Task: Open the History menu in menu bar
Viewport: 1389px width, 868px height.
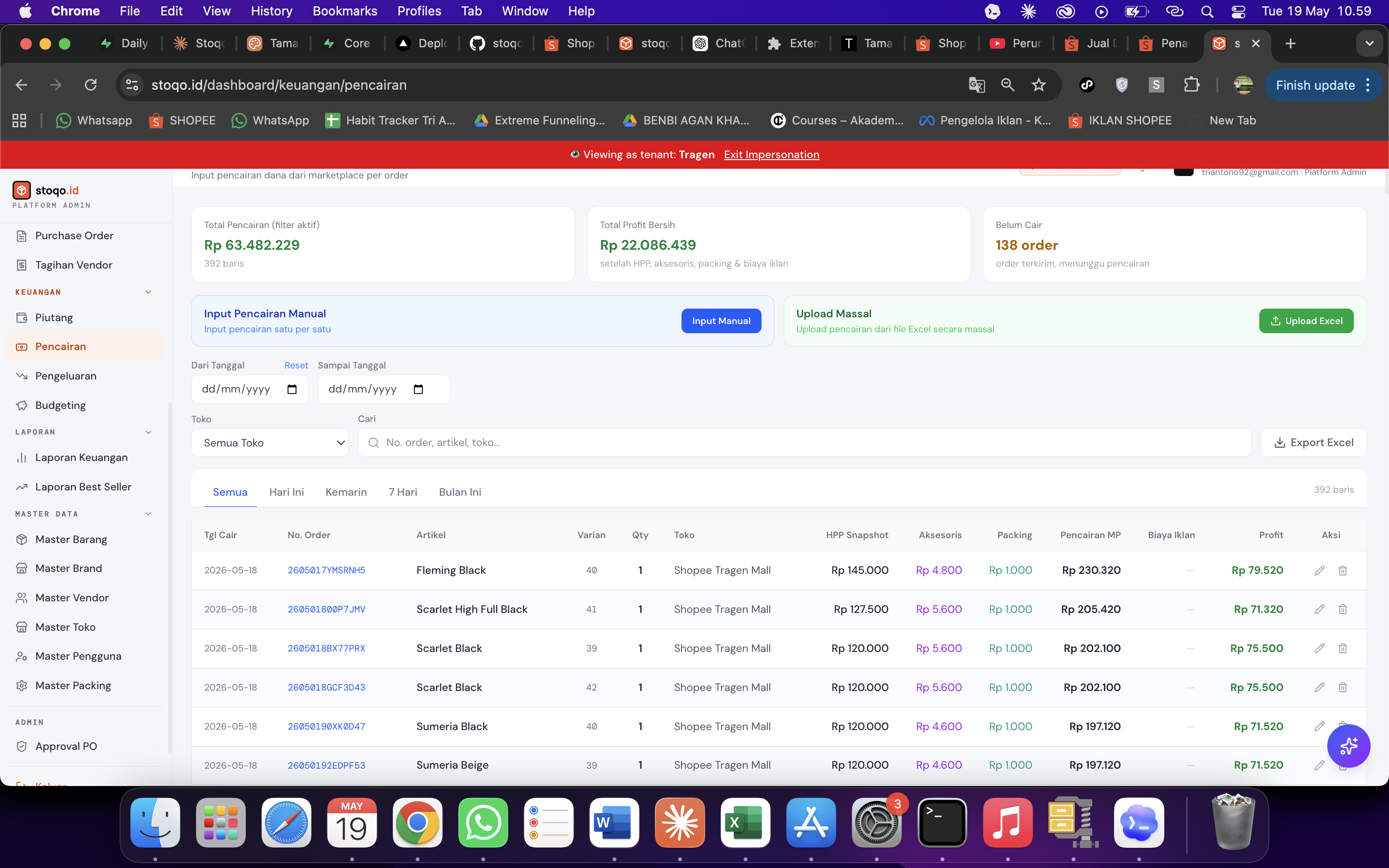Action: (x=272, y=12)
